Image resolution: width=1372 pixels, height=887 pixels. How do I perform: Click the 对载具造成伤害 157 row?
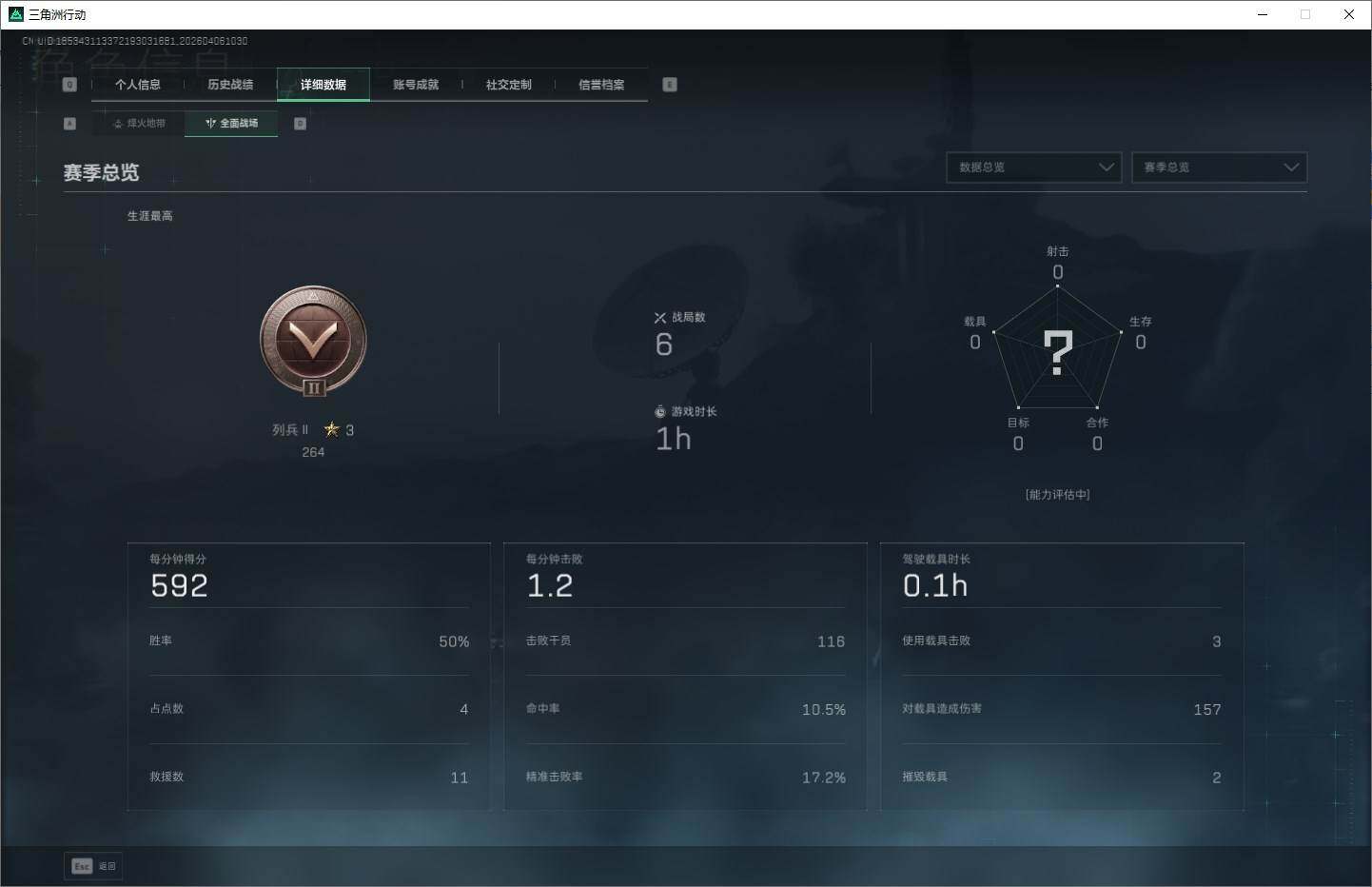[1062, 709]
